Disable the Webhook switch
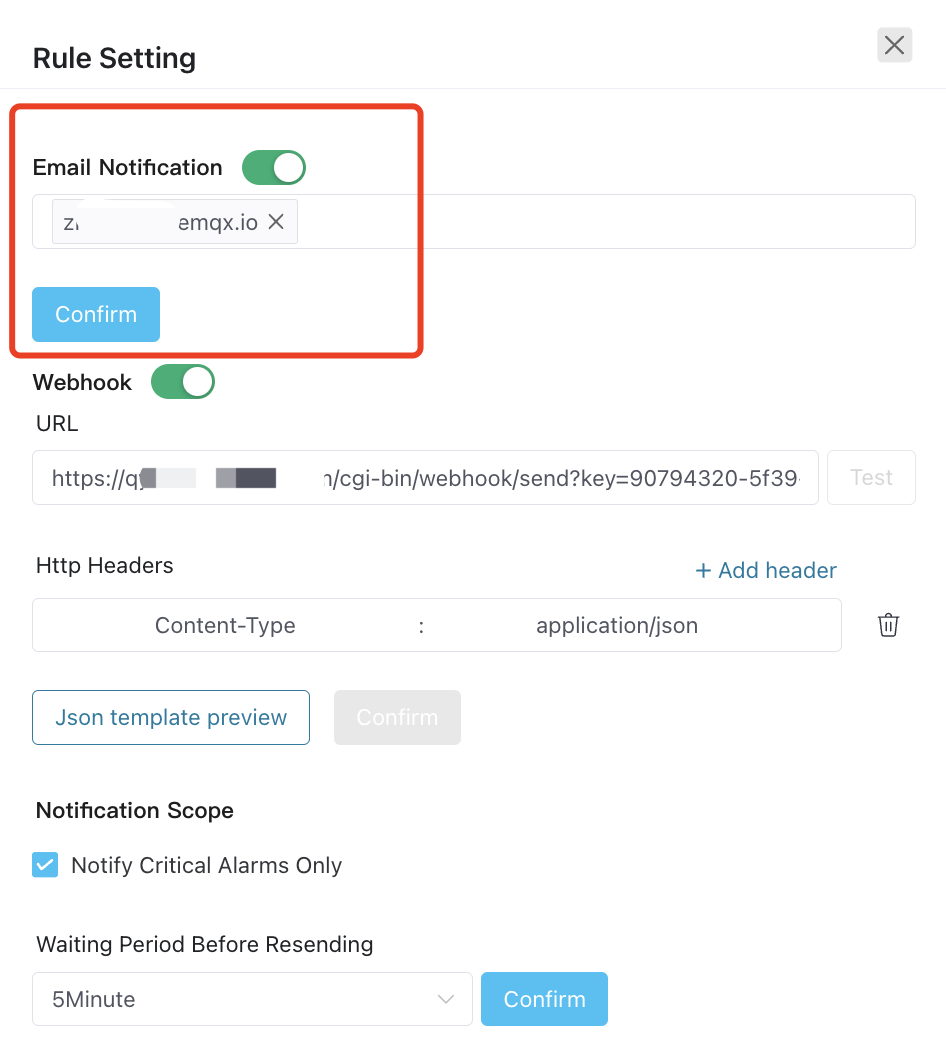946x1050 pixels. coord(183,382)
